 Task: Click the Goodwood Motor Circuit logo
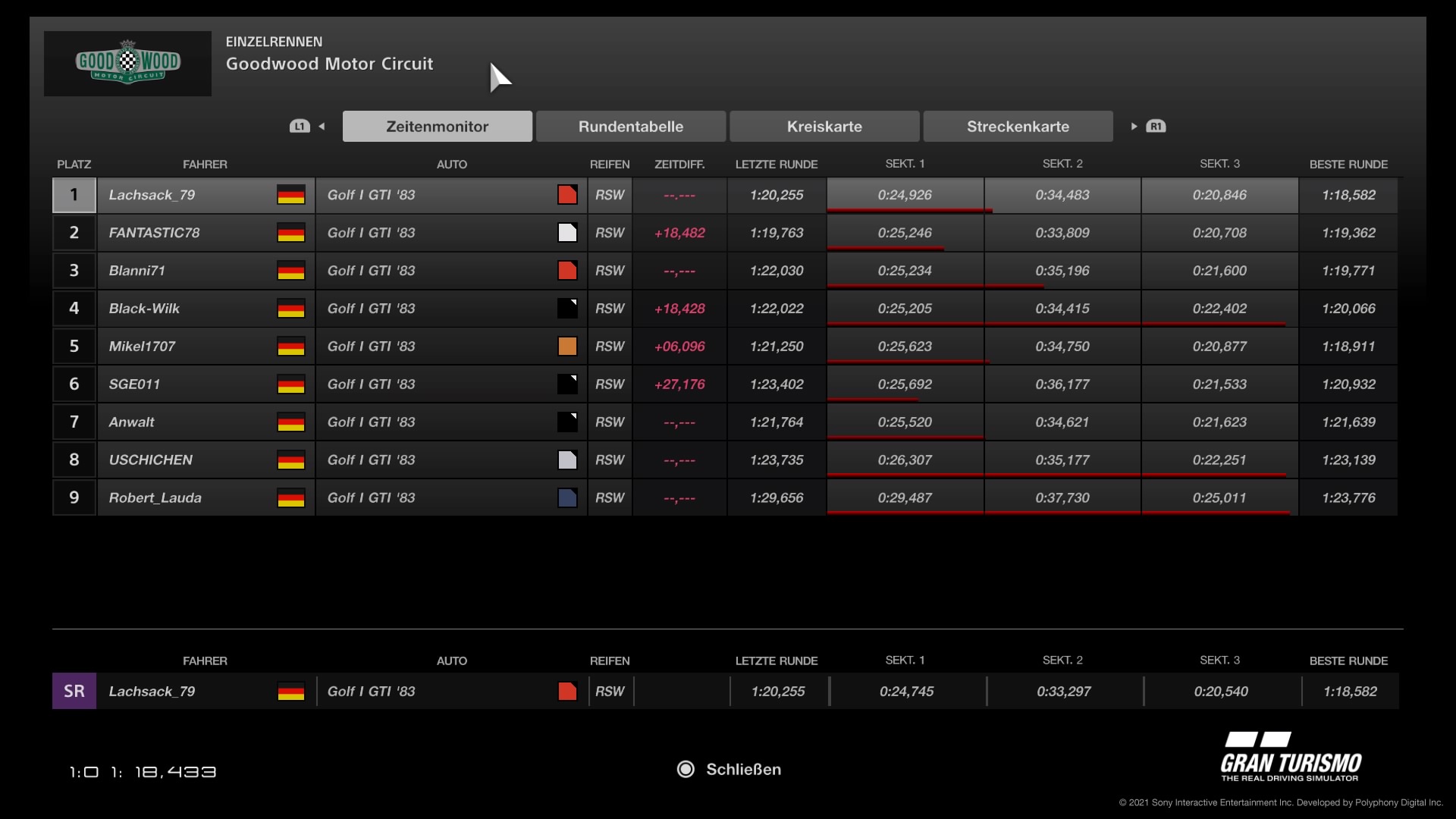point(127,64)
